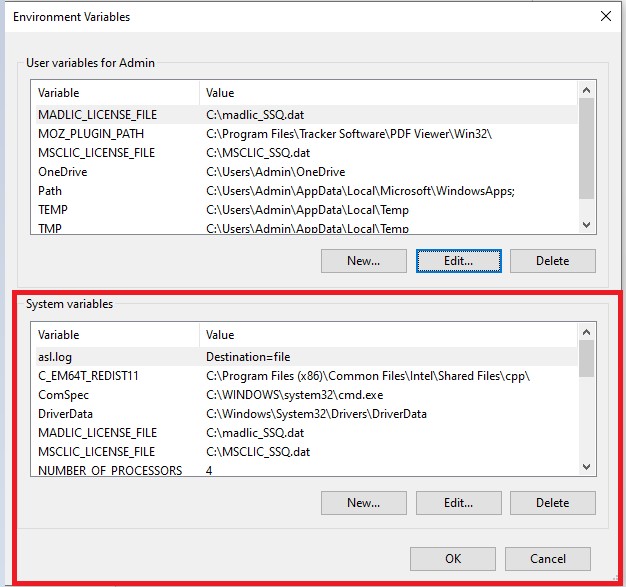Click Delete under User variables for Admin
Image resolution: width=626 pixels, height=587 pixels.
point(552,261)
